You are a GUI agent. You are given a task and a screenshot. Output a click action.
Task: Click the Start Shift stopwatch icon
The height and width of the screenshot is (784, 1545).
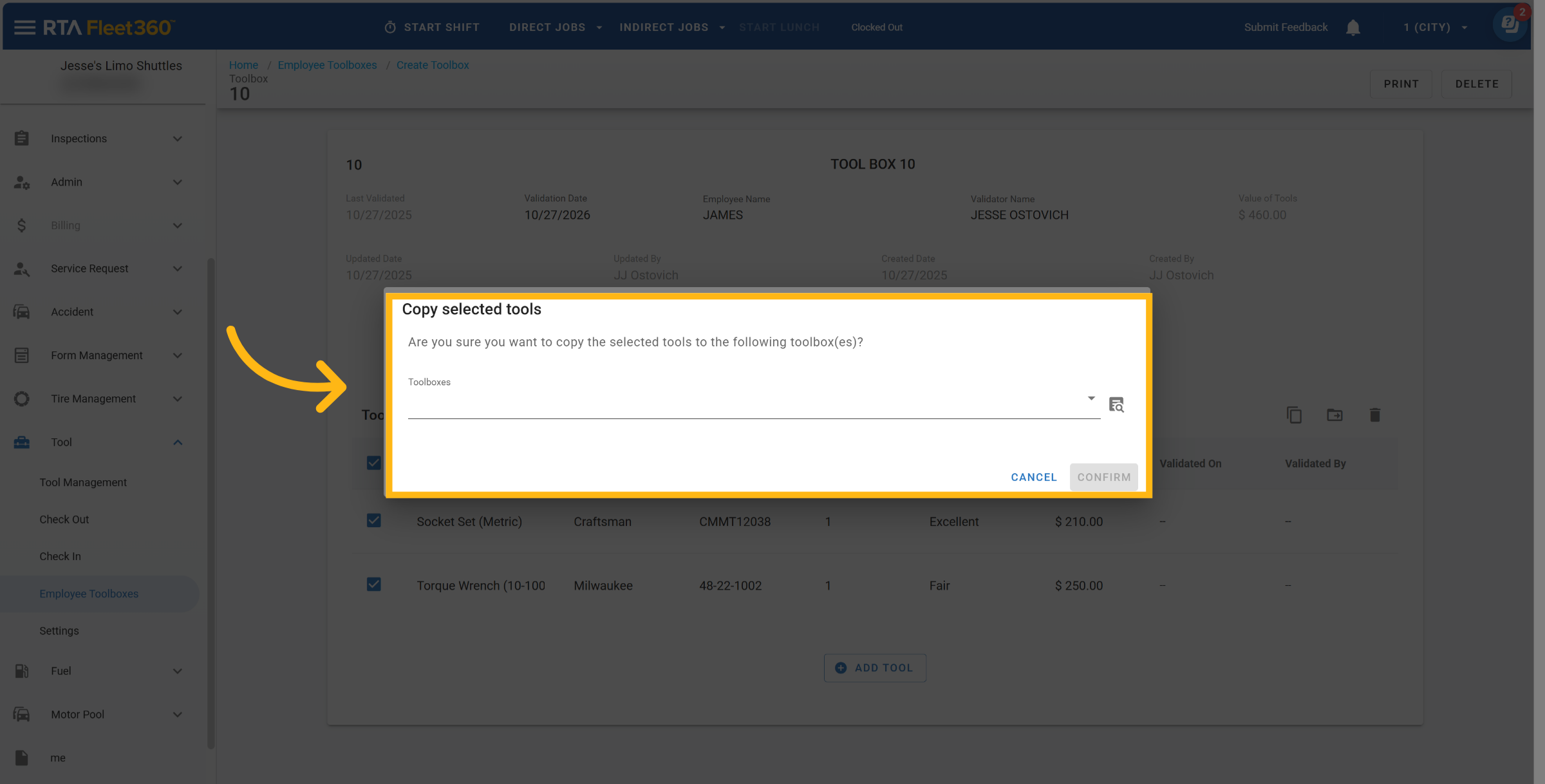(x=390, y=27)
